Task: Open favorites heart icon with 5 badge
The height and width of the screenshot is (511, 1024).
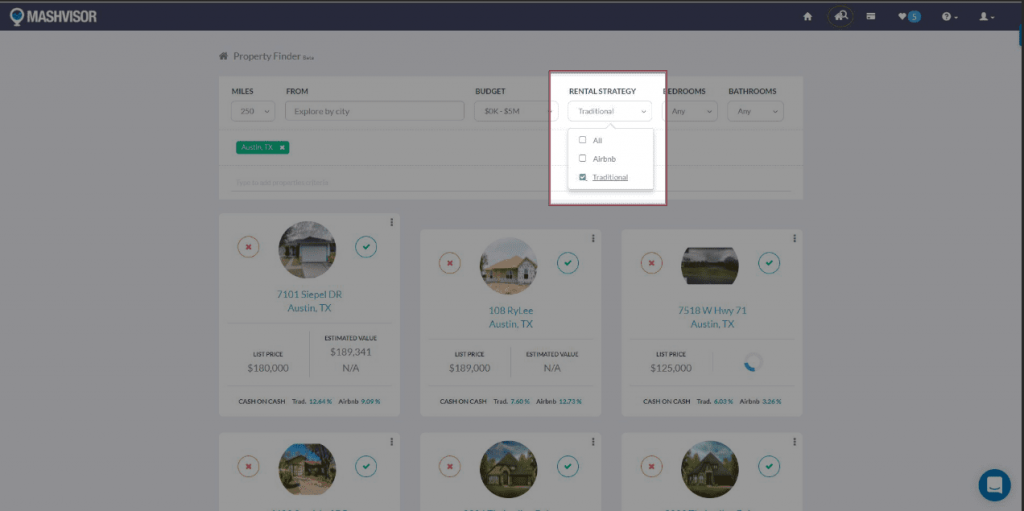Action: pos(908,16)
